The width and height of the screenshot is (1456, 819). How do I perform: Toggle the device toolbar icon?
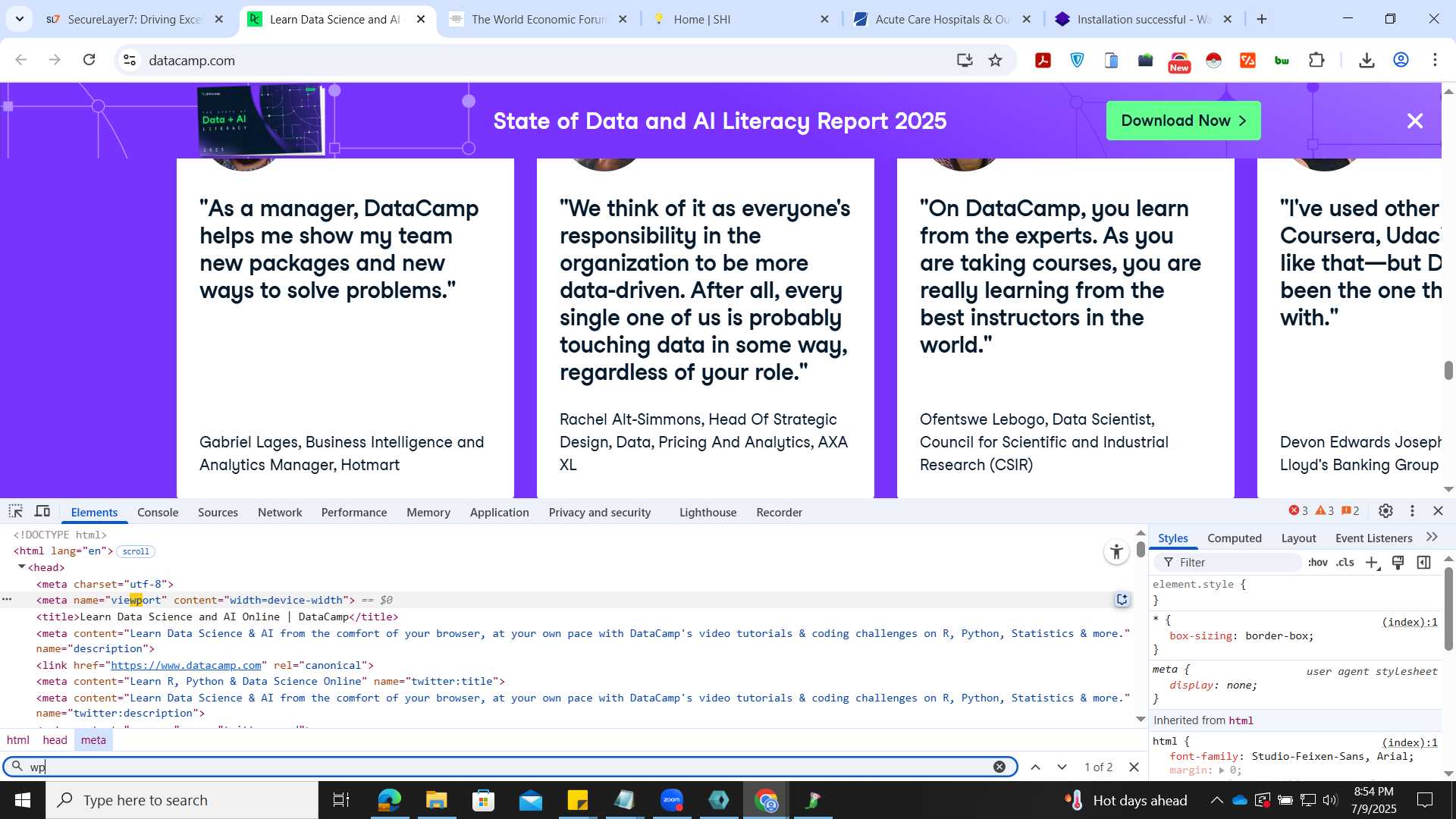tap(42, 511)
